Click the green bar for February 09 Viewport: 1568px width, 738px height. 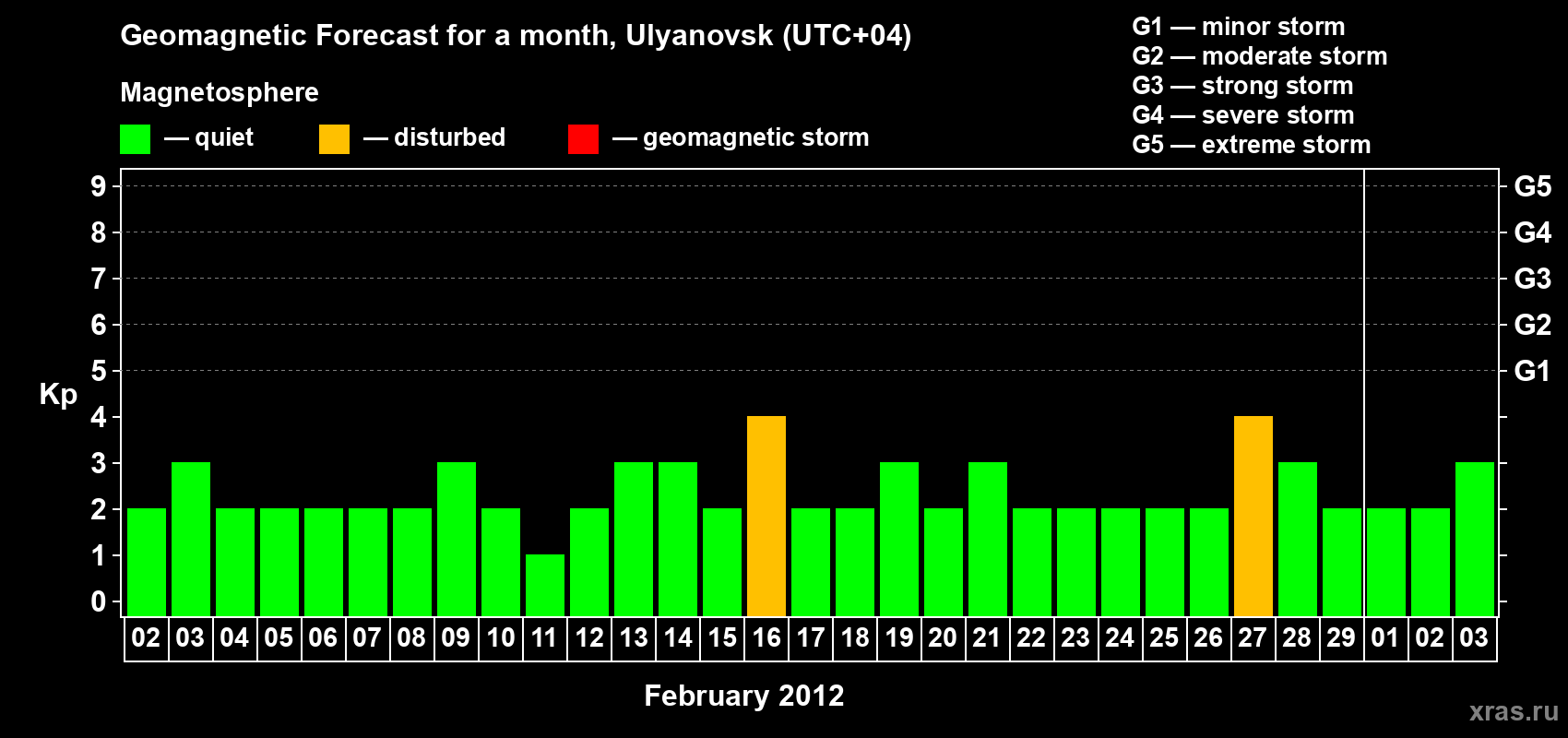[x=457, y=539]
